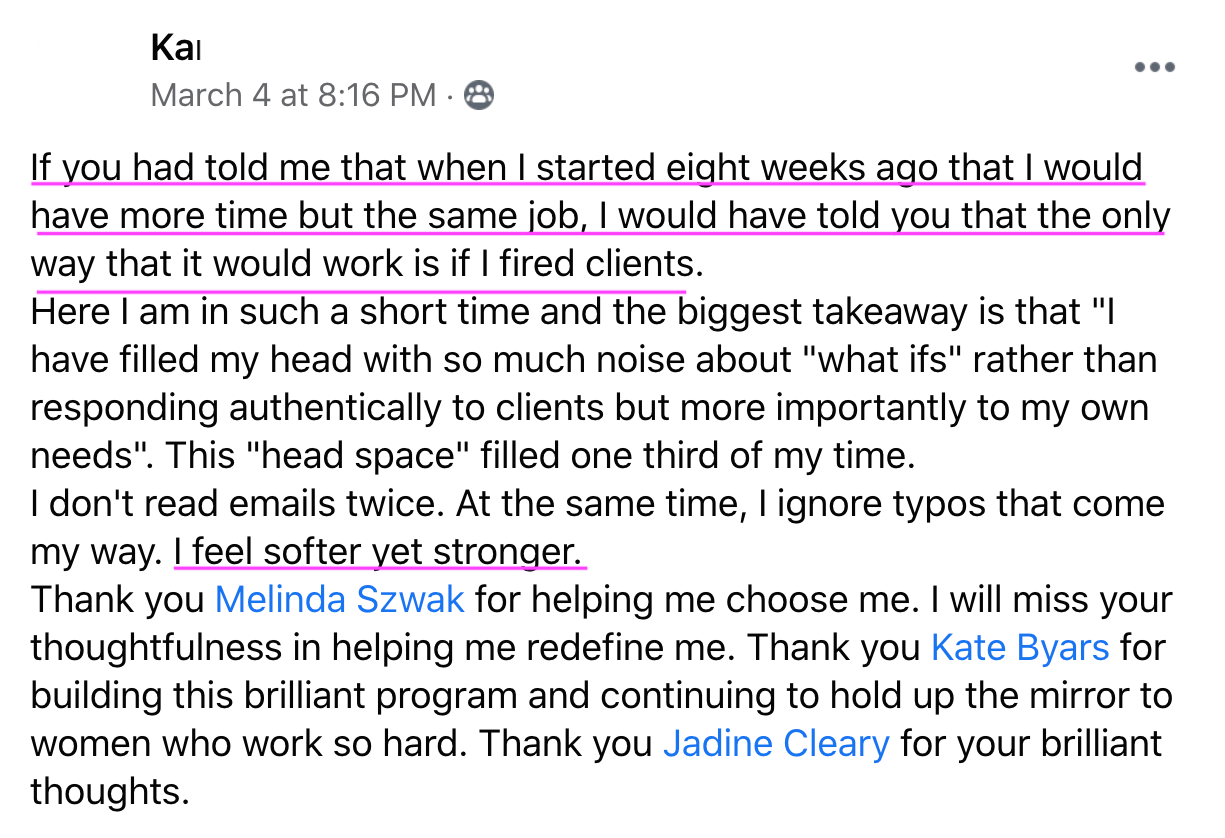This screenshot has height=838, width=1225.
Task: Click underlined sentence "I feel softer yet stronger."
Action: (x=379, y=552)
